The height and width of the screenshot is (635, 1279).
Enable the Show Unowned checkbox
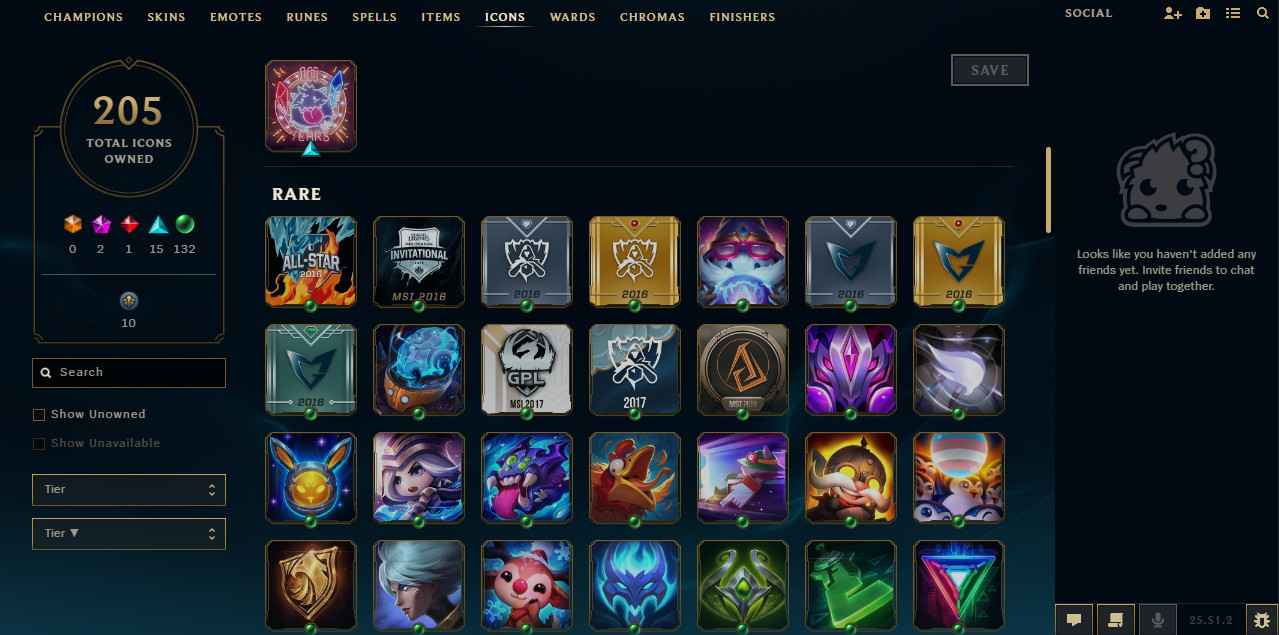click(39, 414)
